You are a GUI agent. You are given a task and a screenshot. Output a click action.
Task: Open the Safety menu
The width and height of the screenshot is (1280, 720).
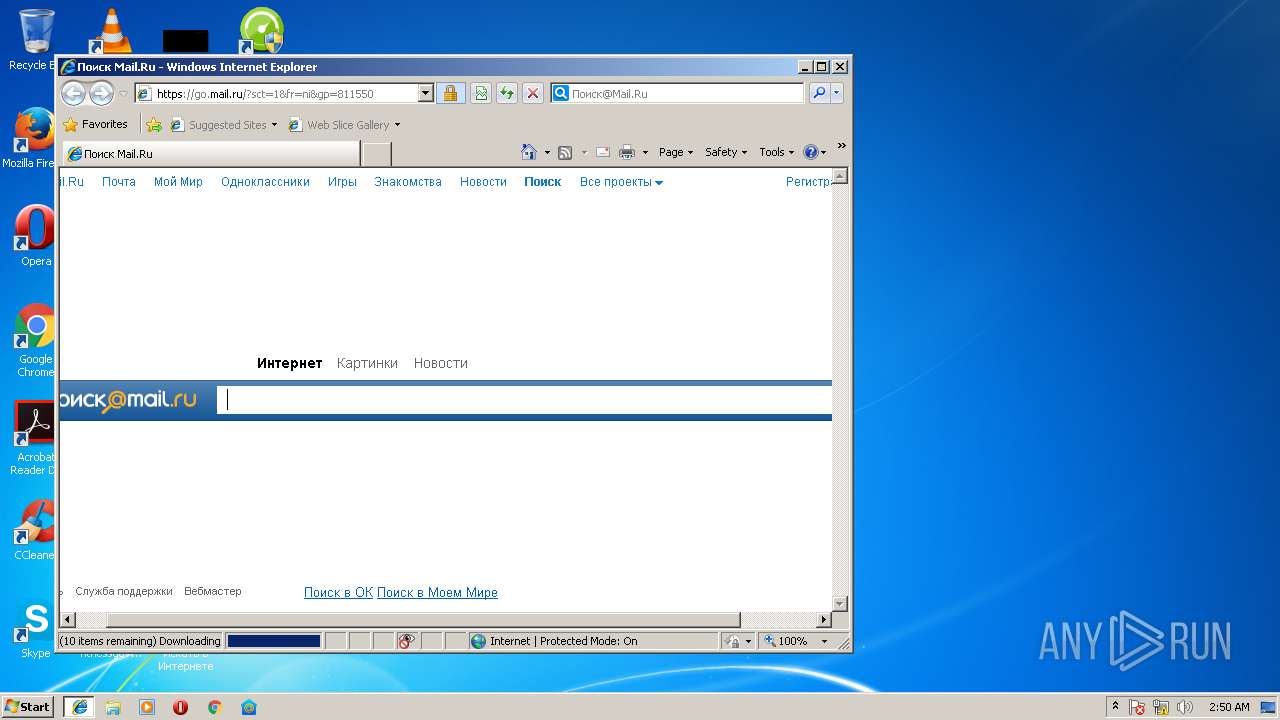[x=726, y=152]
